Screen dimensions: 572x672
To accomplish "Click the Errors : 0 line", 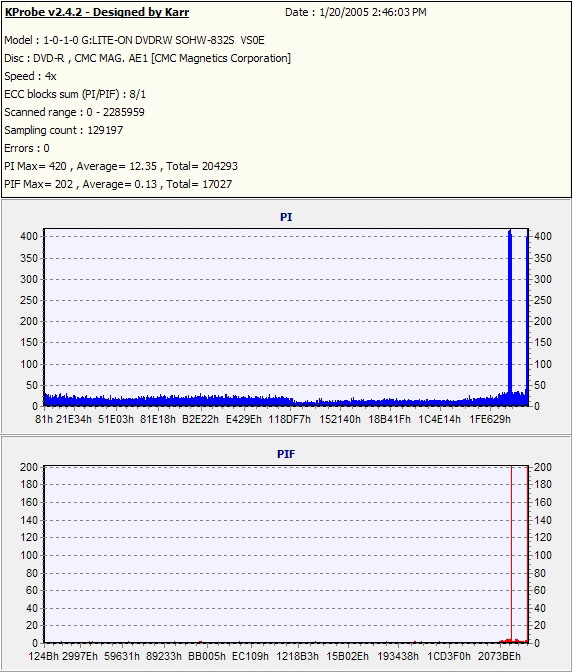I will click(x=27, y=148).
